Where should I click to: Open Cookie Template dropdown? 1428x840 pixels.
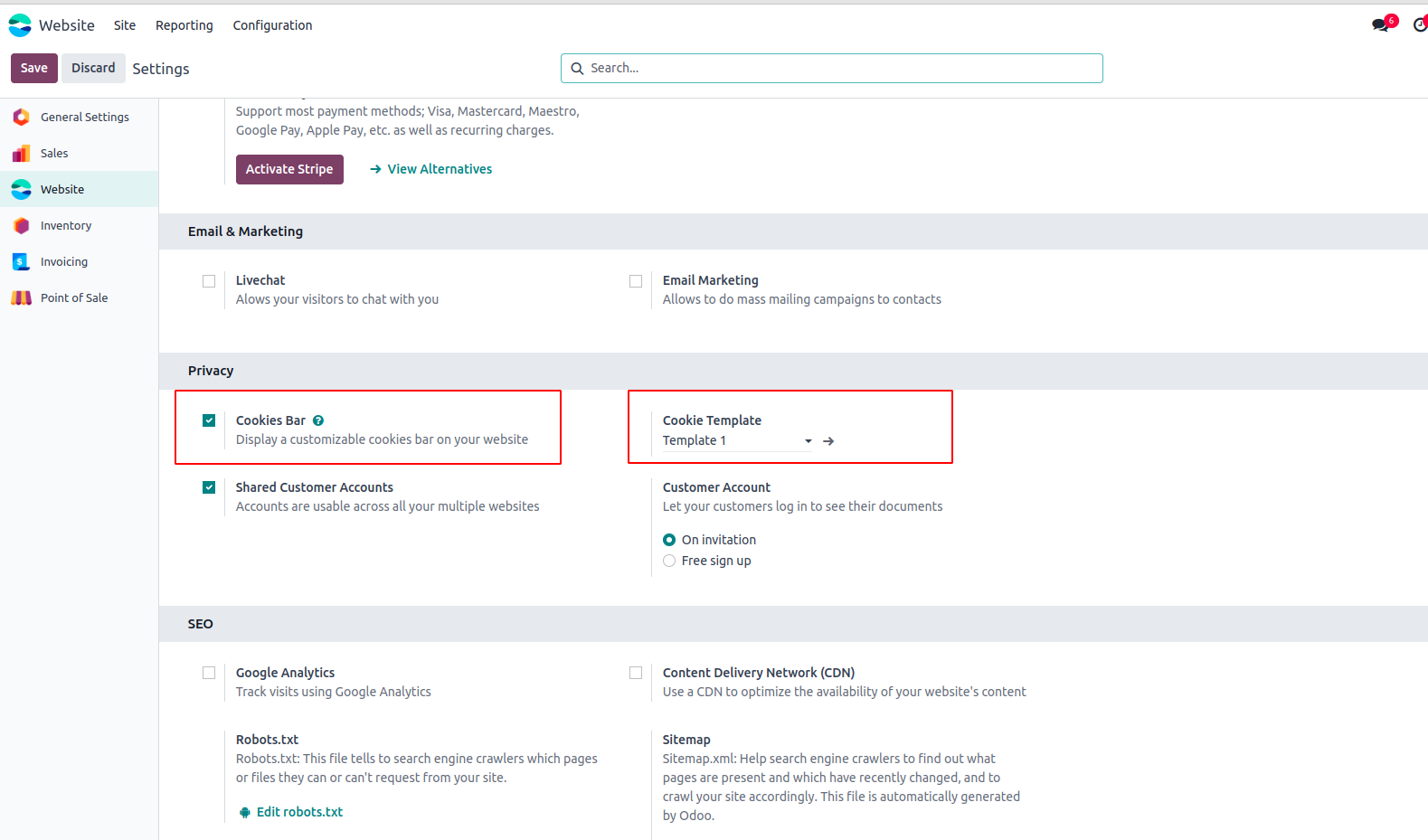(737, 440)
